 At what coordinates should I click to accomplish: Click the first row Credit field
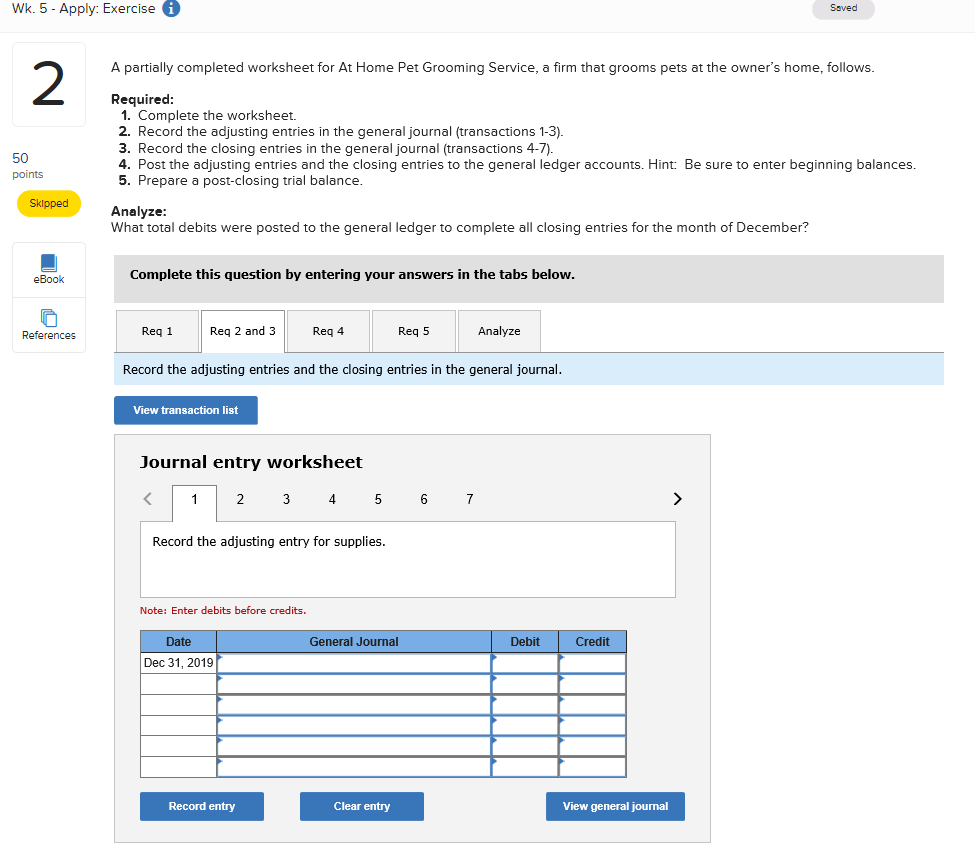pos(592,663)
